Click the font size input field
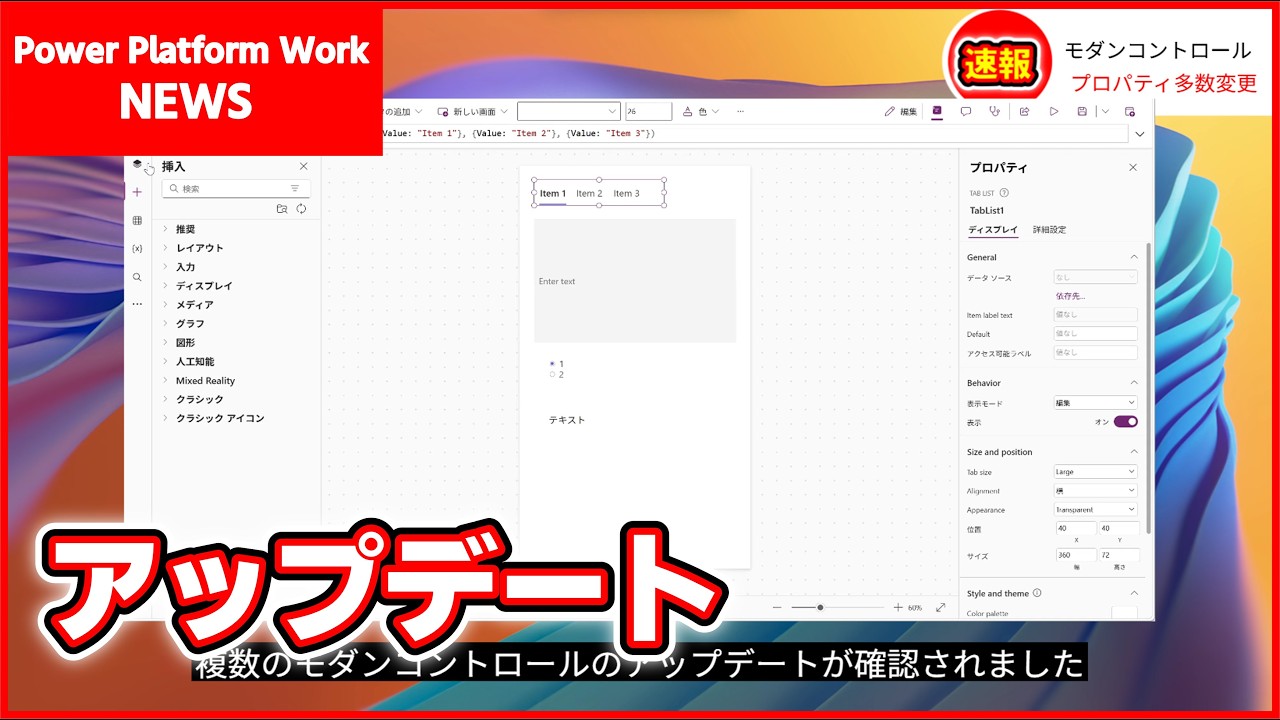The height and width of the screenshot is (720, 1280). click(x=648, y=112)
